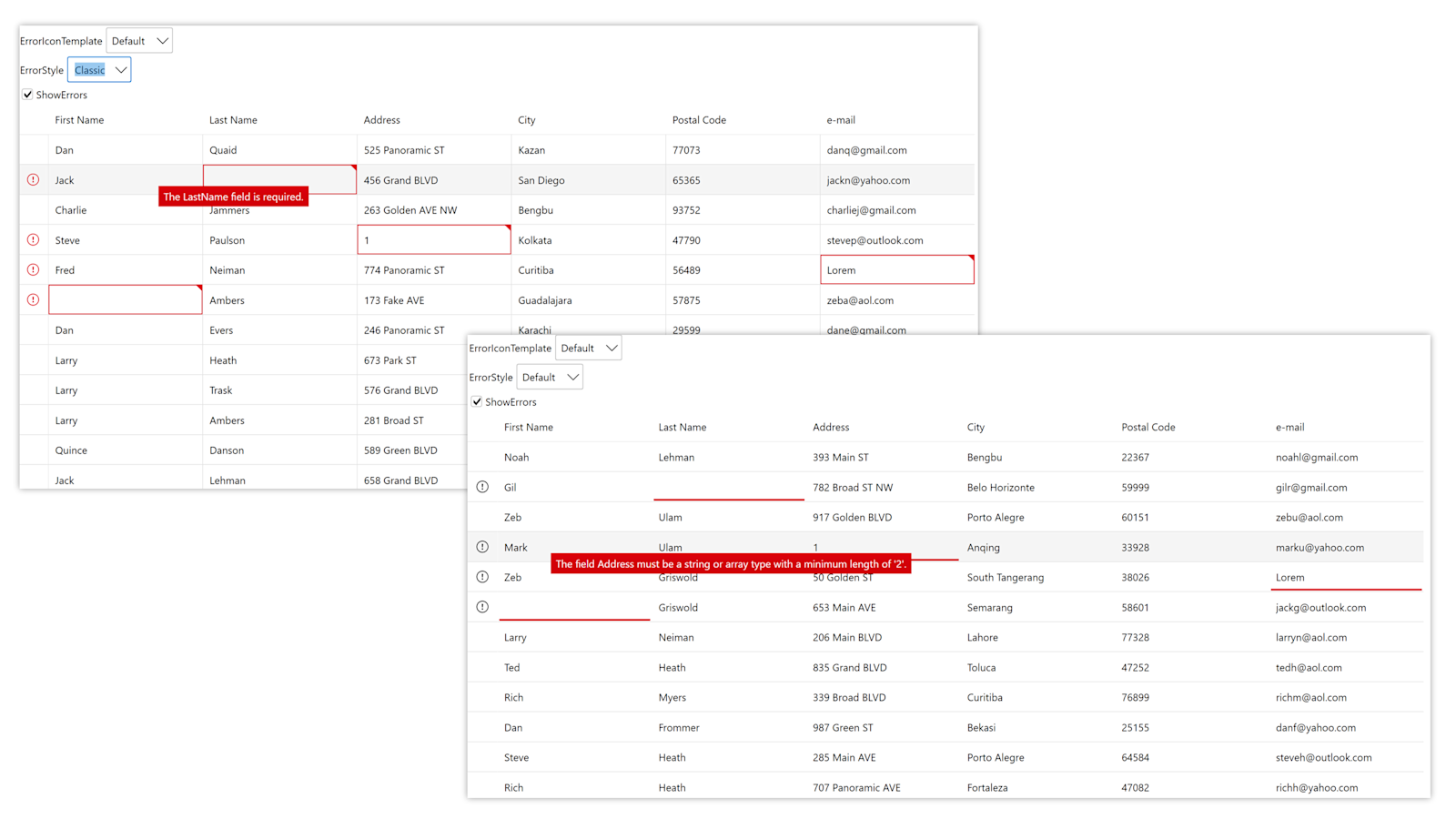Click the Address minimum length error tooltip
This screenshot has width=1456, height=819.
pyautogui.click(x=731, y=564)
